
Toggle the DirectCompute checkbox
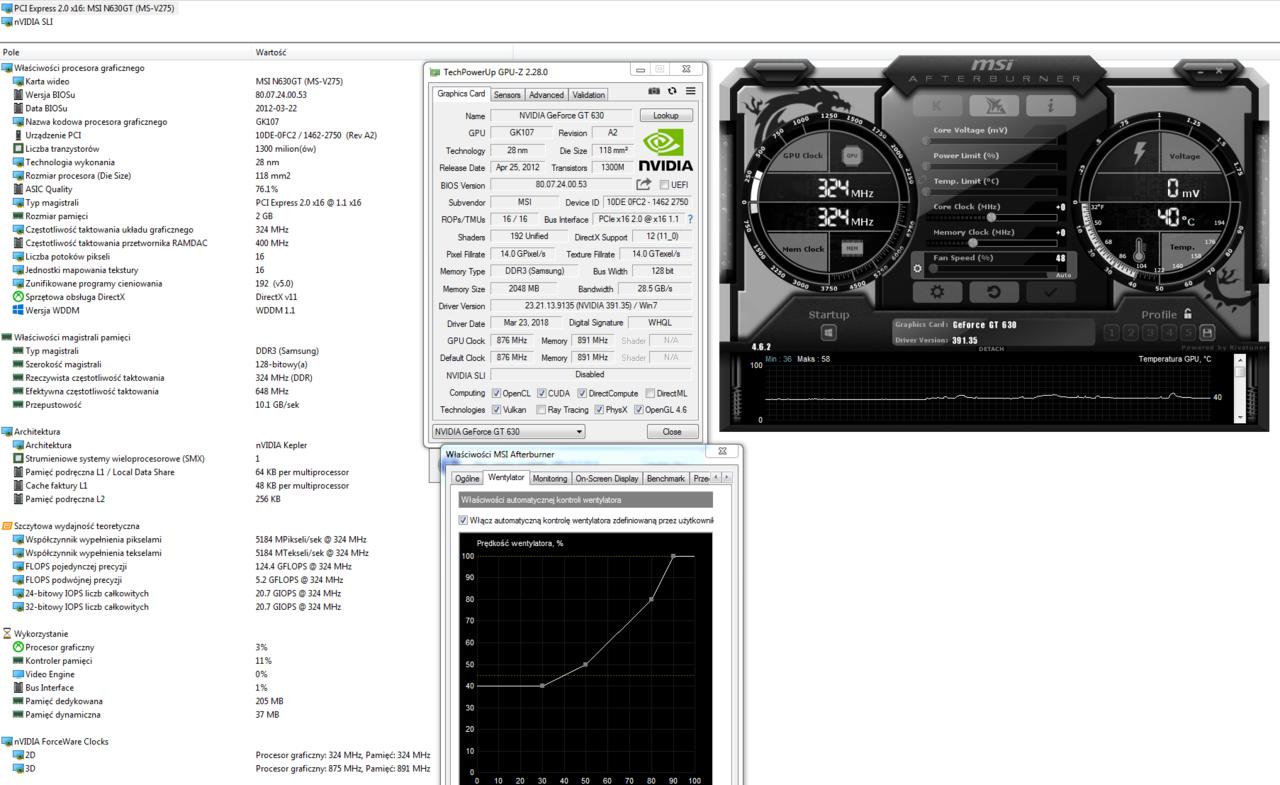click(583, 393)
